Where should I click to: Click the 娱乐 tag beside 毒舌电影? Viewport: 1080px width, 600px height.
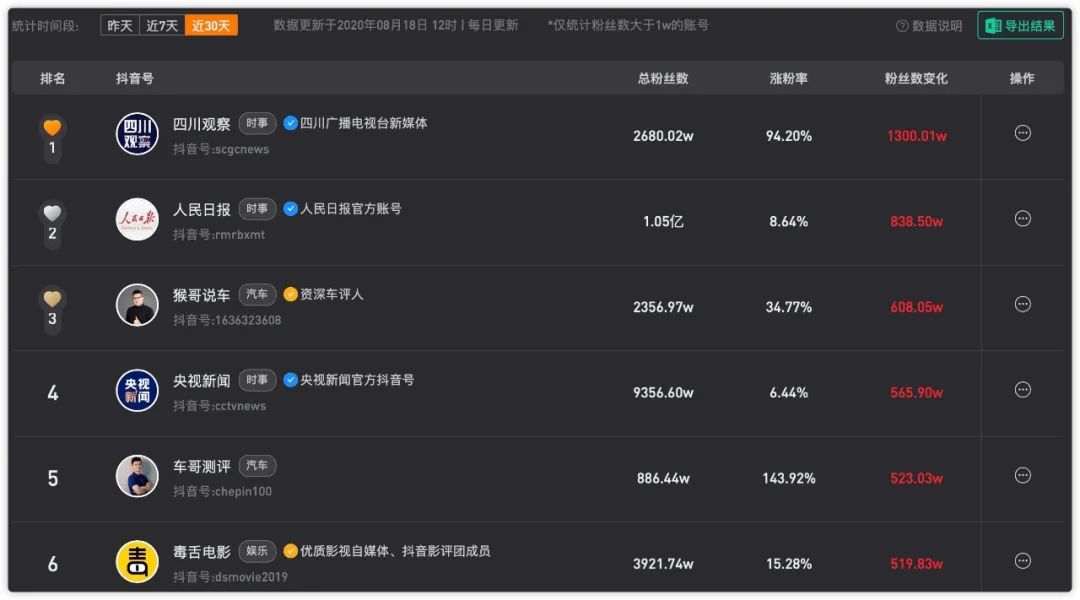tap(257, 551)
